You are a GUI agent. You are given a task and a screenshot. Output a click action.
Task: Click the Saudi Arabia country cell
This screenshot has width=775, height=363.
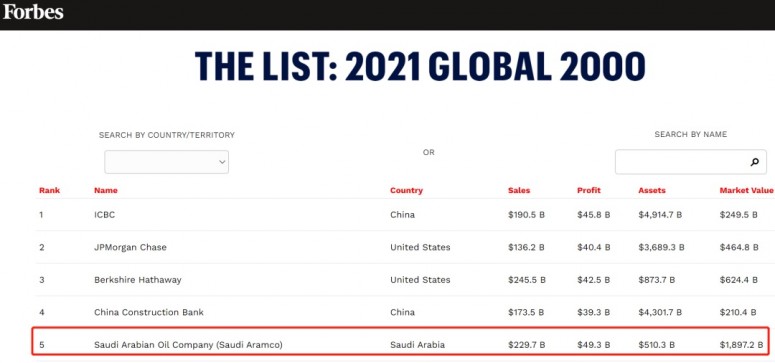pos(417,345)
